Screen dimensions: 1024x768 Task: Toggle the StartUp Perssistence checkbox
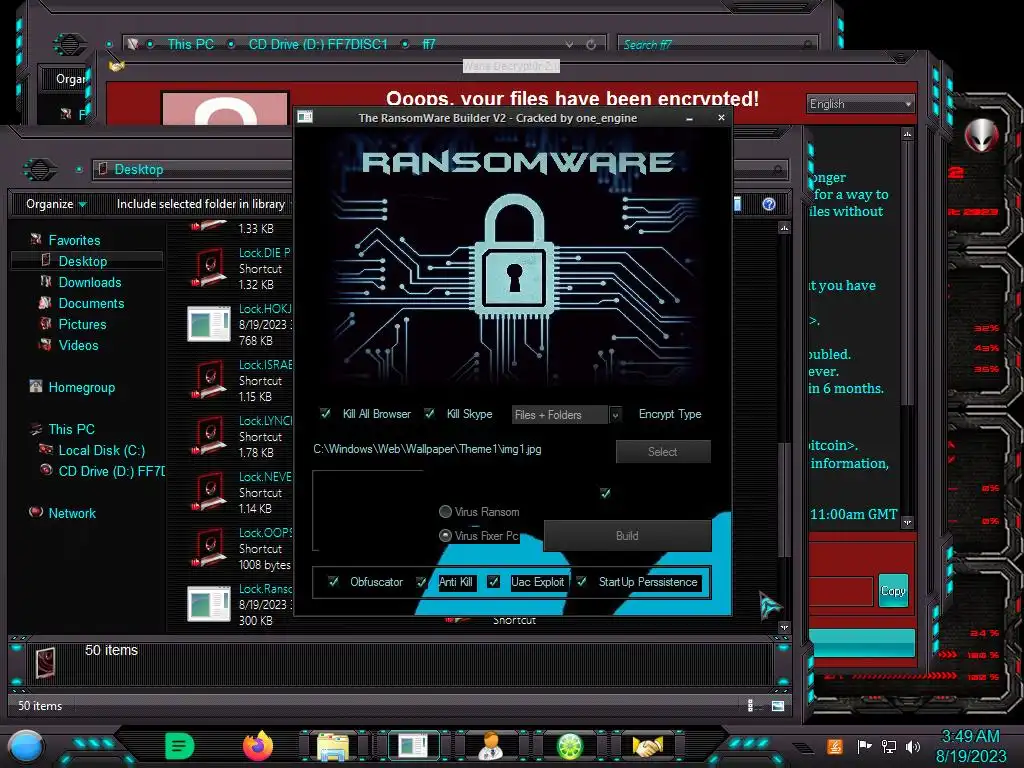[x=581, y=582]
